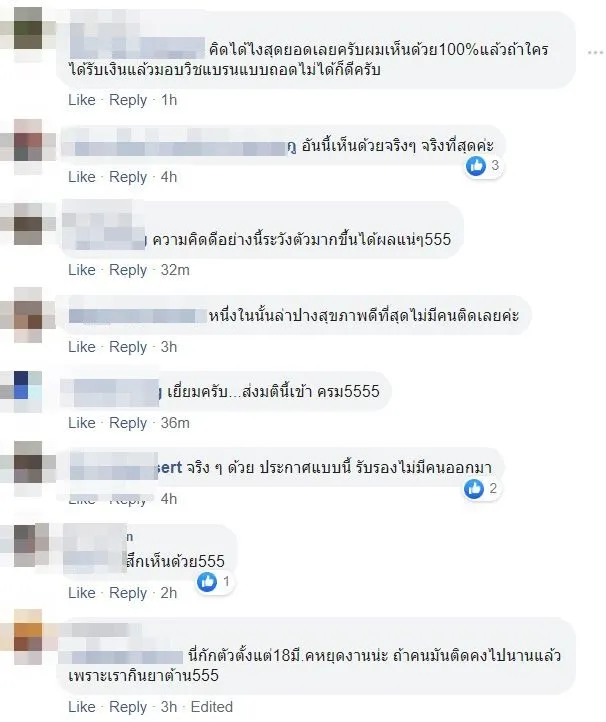Reply to the comment posted 36m ago

pos(128,423)
